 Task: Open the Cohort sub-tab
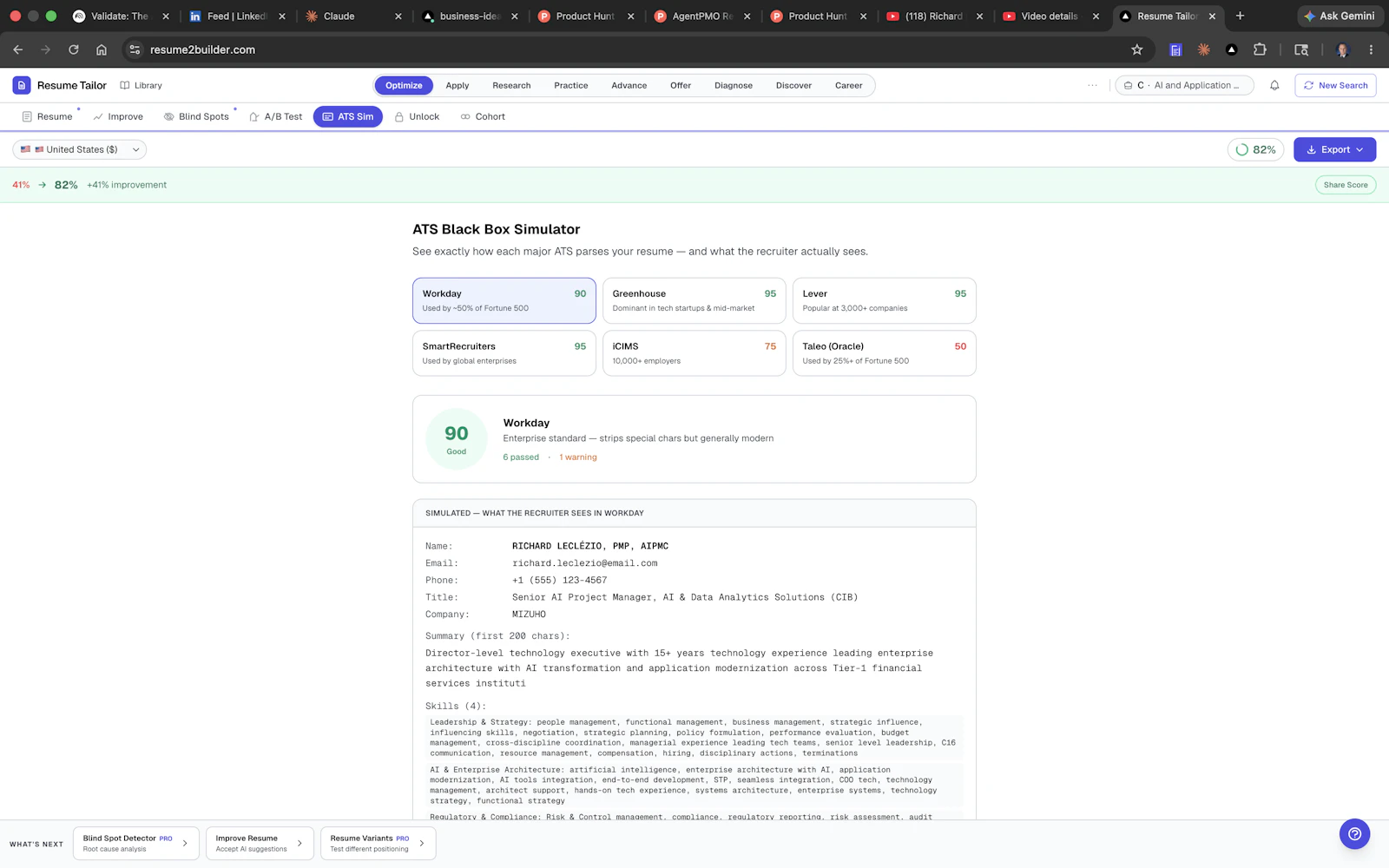[x=483, y=116]
